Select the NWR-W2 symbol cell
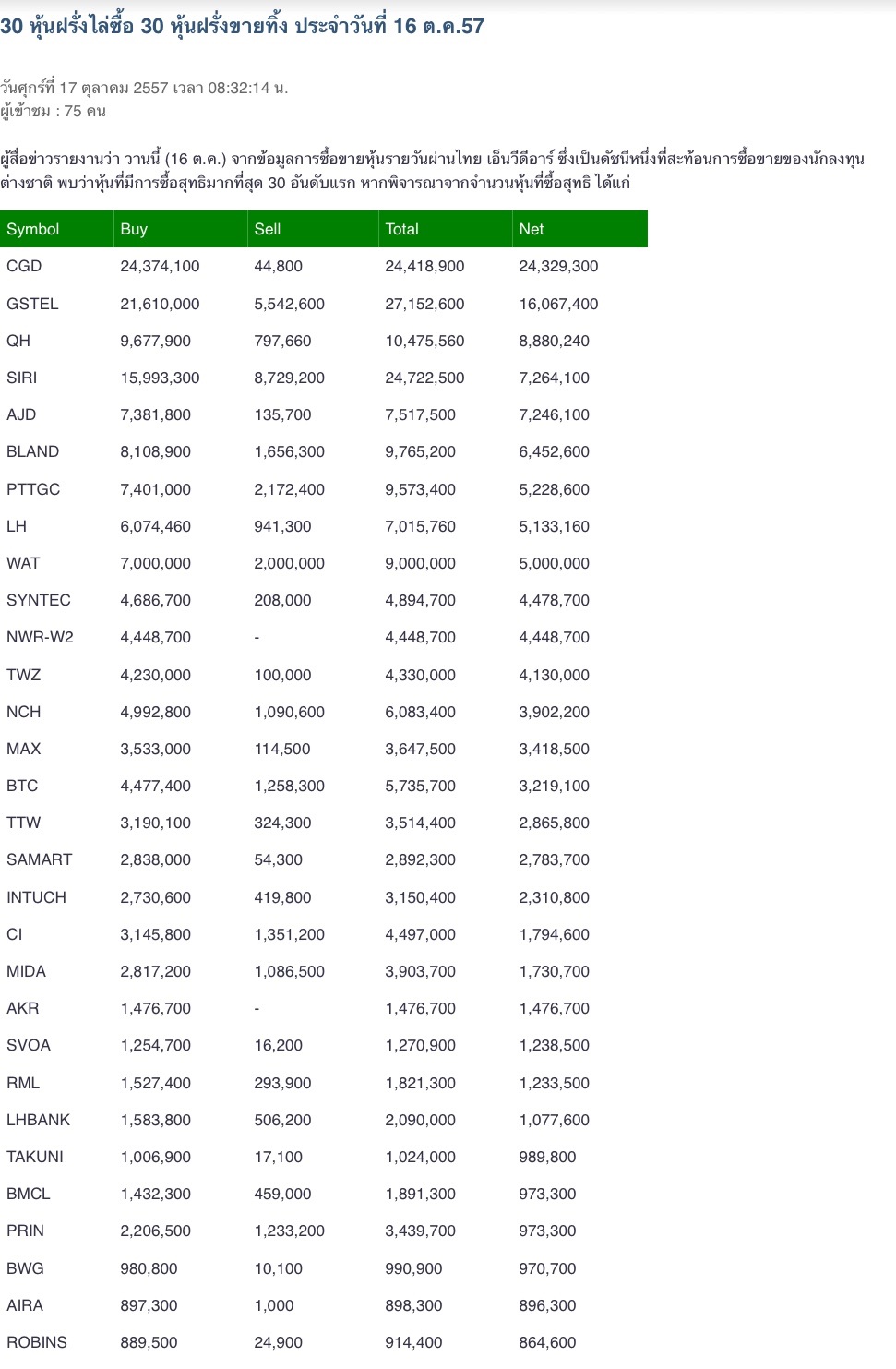Image resolution: width=896 pixels, height=1369 pixels. pyautogui.click(x=40, y=637)
